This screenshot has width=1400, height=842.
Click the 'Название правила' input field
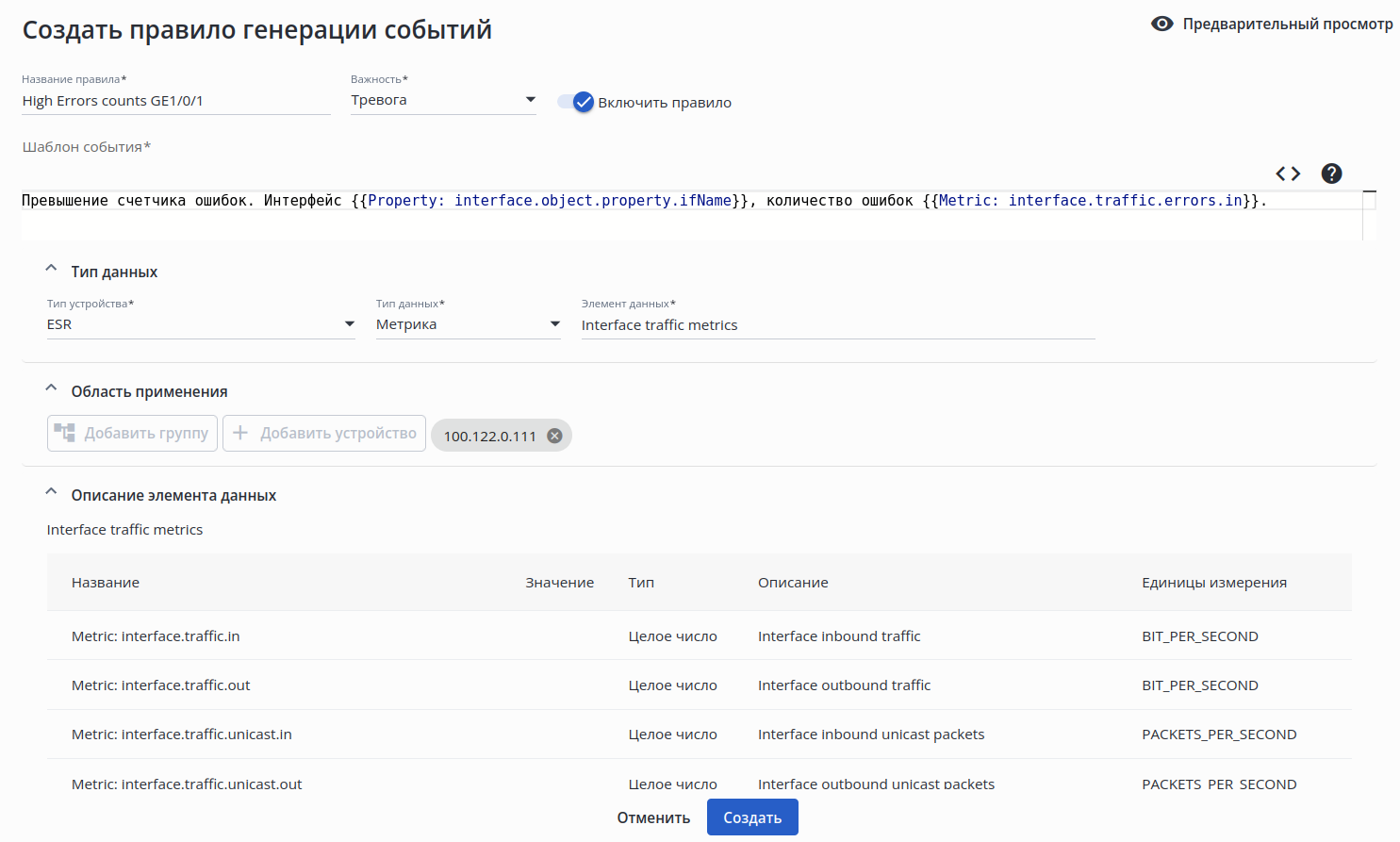coord(175,101)
